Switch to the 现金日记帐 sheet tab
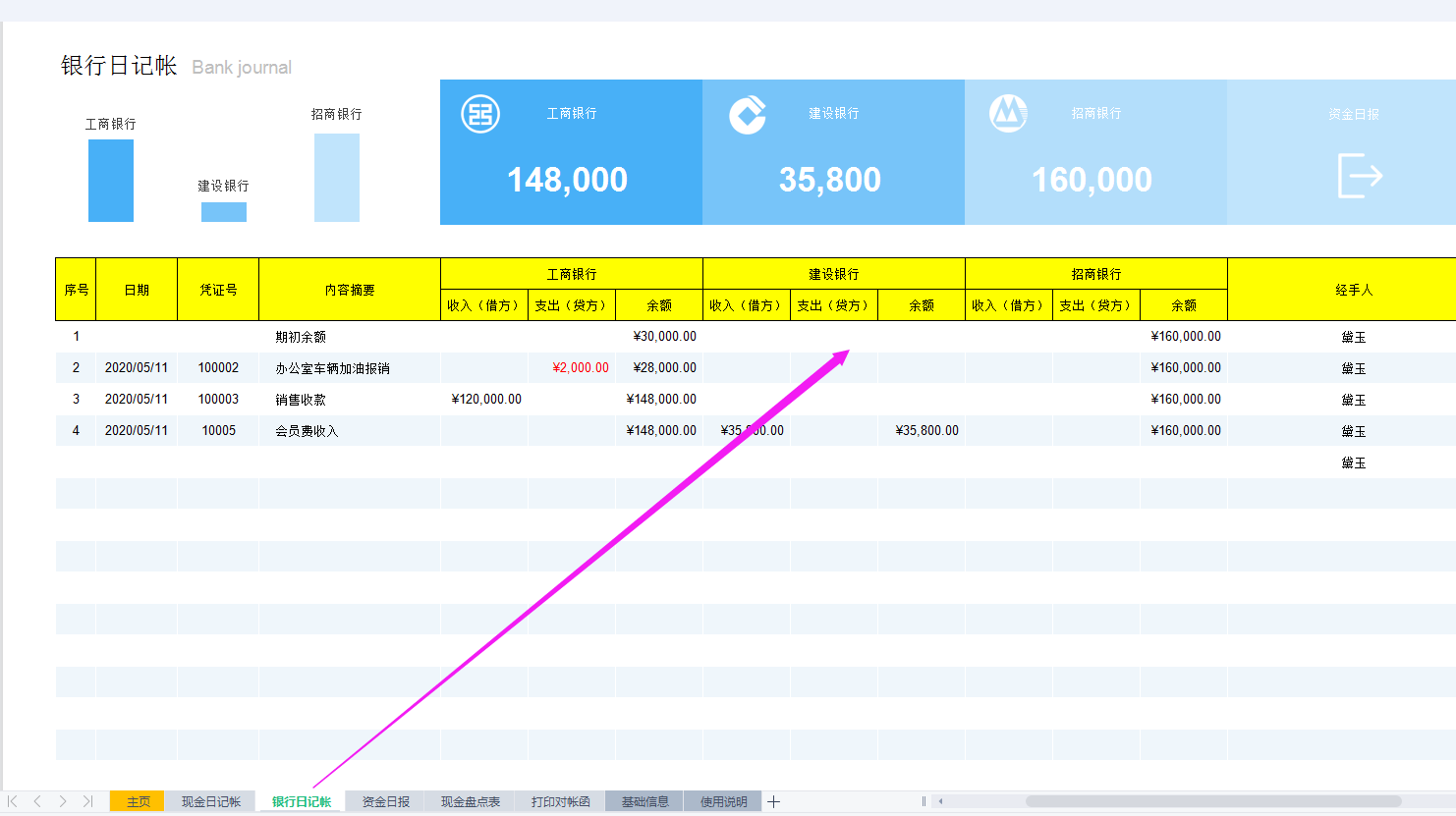1456x816 pixels. [210, 801]
